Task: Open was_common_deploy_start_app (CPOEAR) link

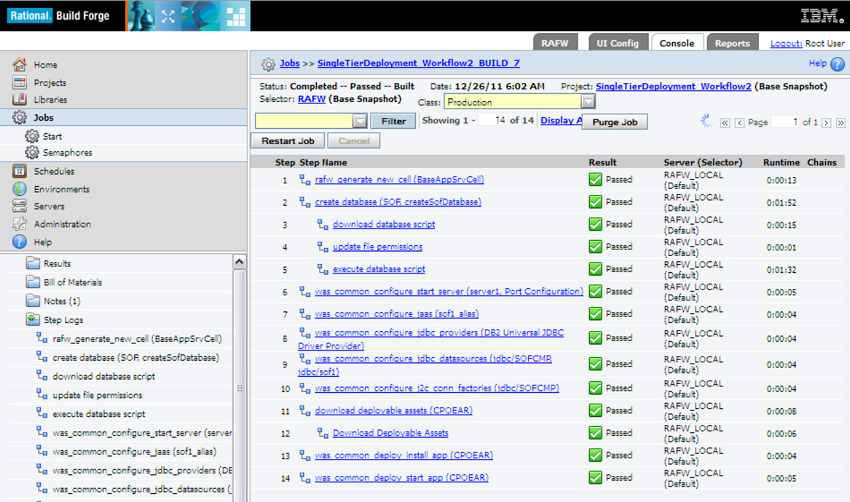Action: (402, 478)
